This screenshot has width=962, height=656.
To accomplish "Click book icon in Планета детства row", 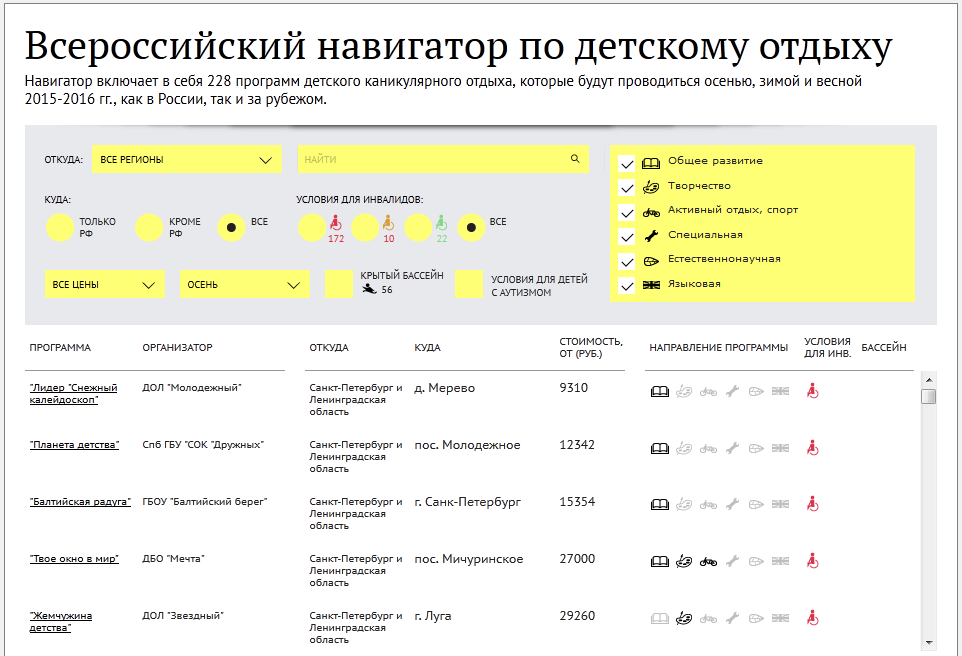I will tap(660, 449).
